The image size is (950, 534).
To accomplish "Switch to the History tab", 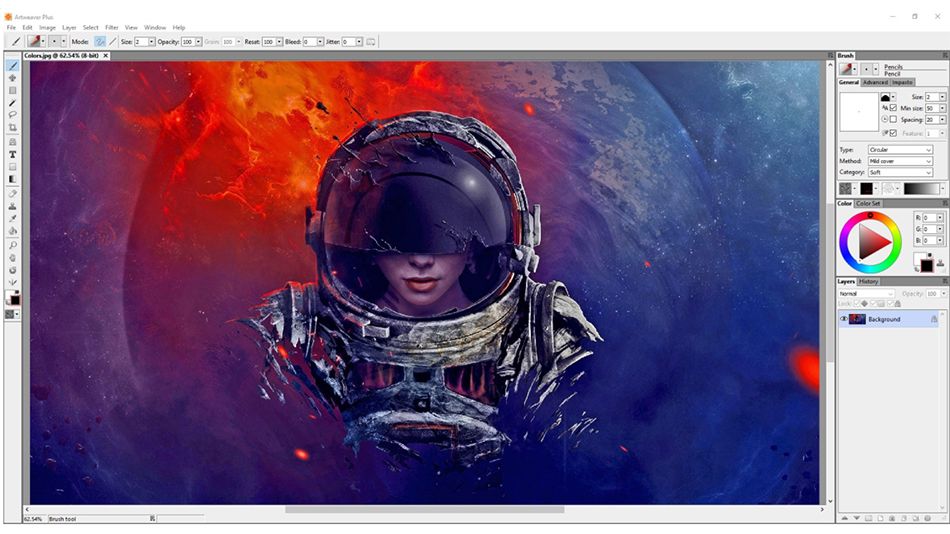I will point(868,281).
